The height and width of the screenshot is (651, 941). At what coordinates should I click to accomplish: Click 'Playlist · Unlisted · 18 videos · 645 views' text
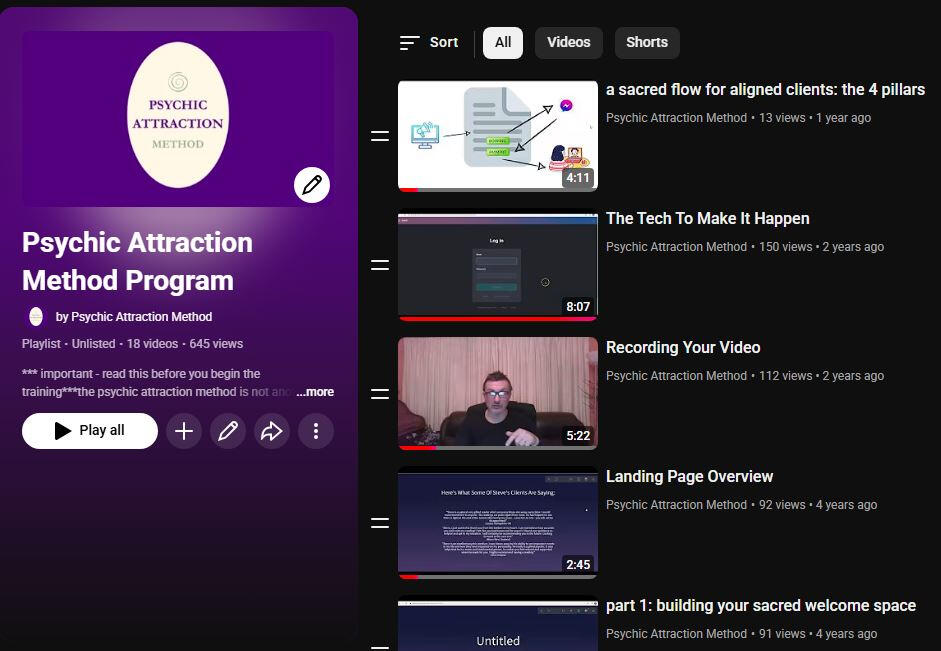click(x=133, y=344)
